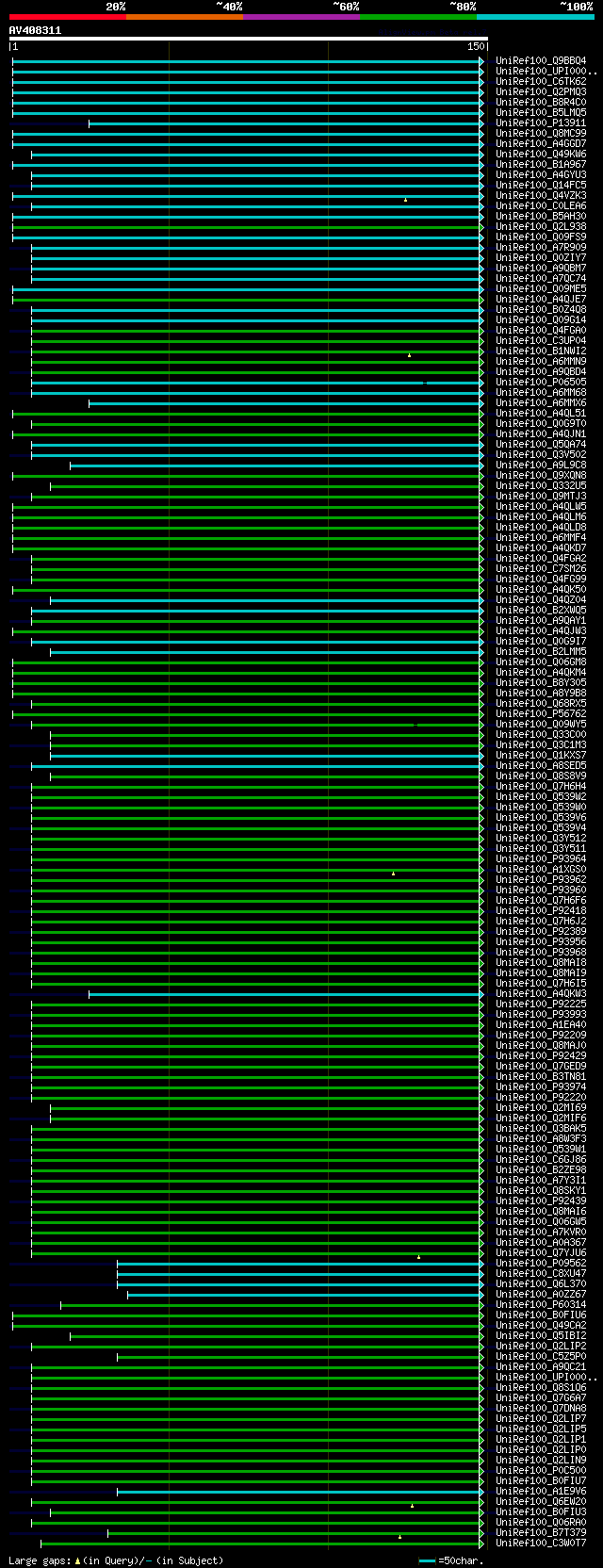Image resolution: width=603 pixels, height=1568 pixels.
Task: Click the UniRef100_A4QL51 entry
Action: click(541, 414)
